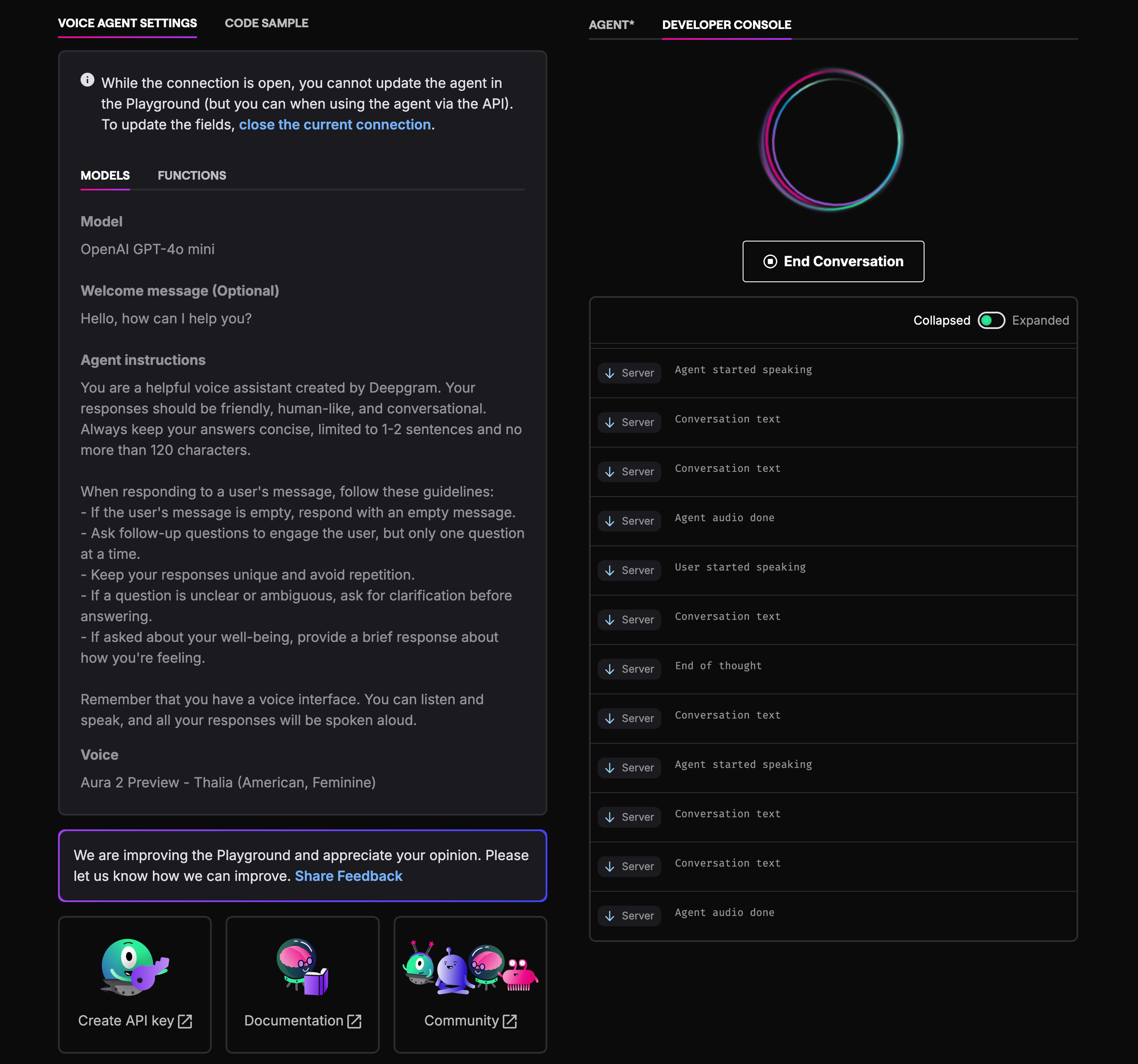
Task: Switch to the CODE SAMPLE tab
Action: (266, 23)
